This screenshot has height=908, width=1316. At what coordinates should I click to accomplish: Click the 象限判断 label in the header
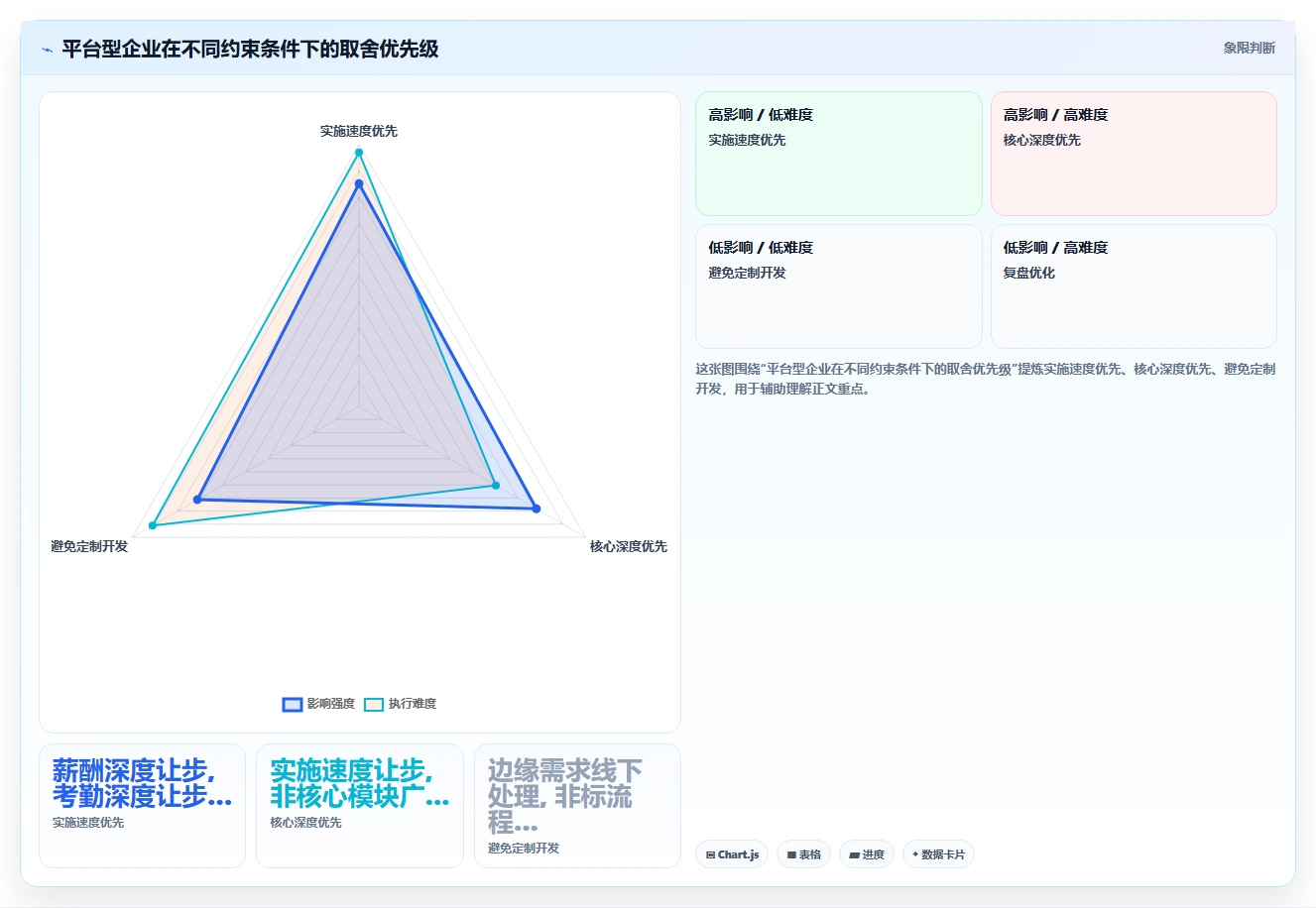pos(1249,48)
